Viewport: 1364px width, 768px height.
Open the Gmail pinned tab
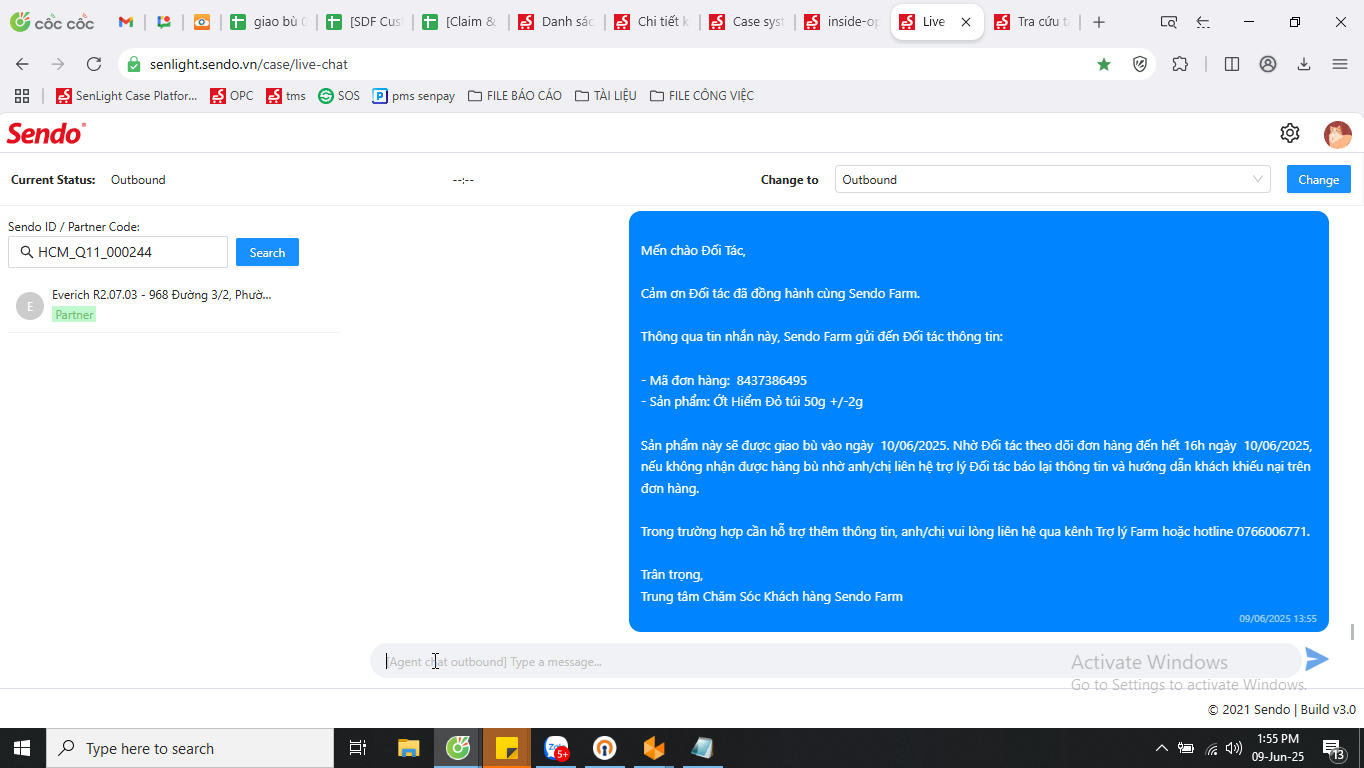126,22
